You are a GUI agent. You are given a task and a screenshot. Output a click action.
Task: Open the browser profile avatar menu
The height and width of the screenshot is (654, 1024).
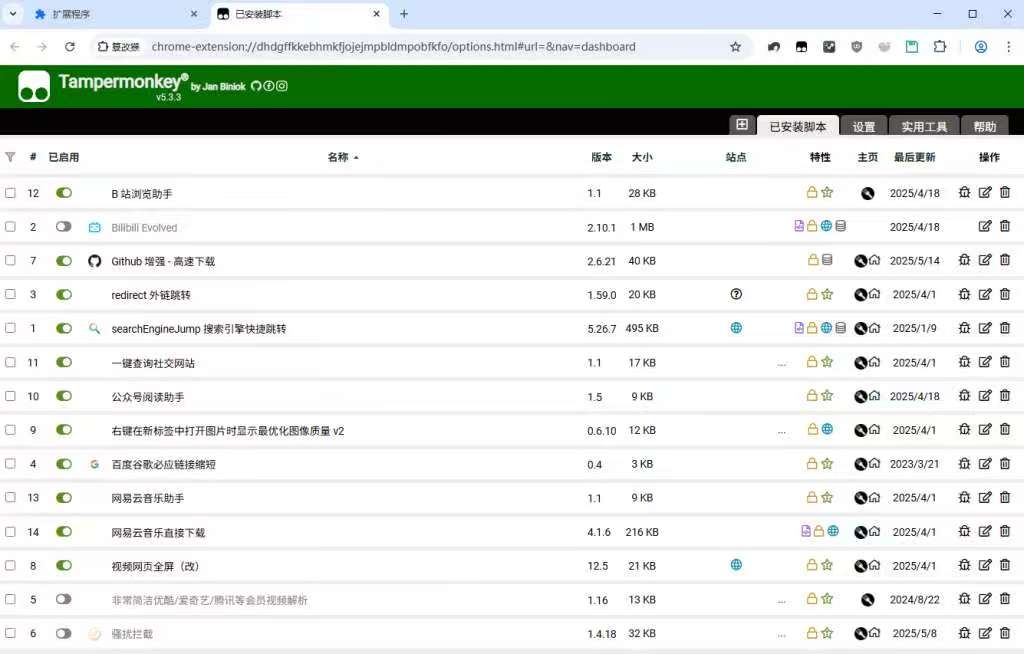[982, 46]
